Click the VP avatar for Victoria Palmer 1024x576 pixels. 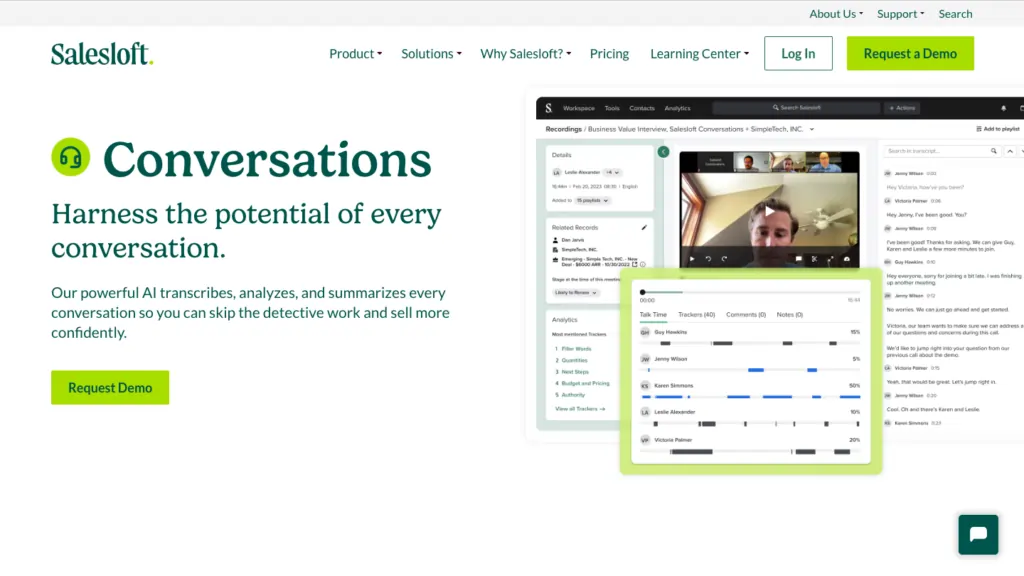(x=645, y=440)
